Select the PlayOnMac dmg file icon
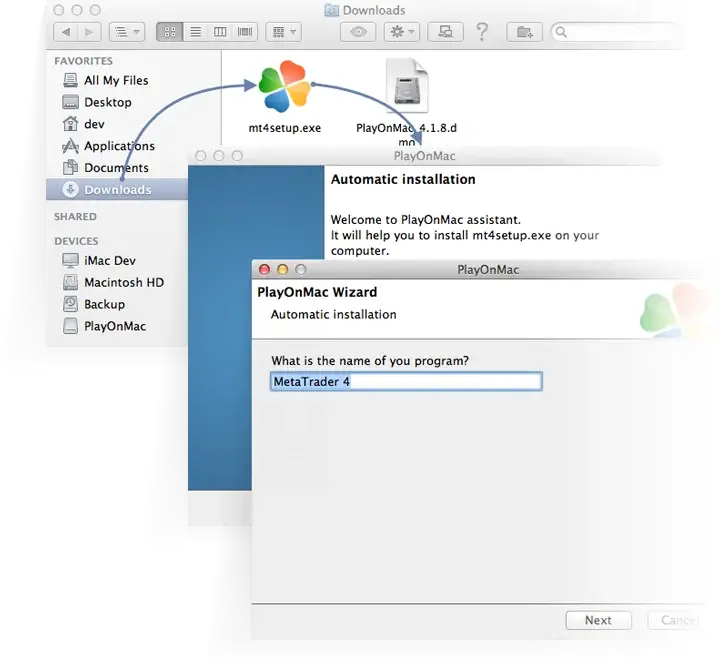The height and width of the screenshot is (664, 728). pyautogui.click(x=407, y=85)
